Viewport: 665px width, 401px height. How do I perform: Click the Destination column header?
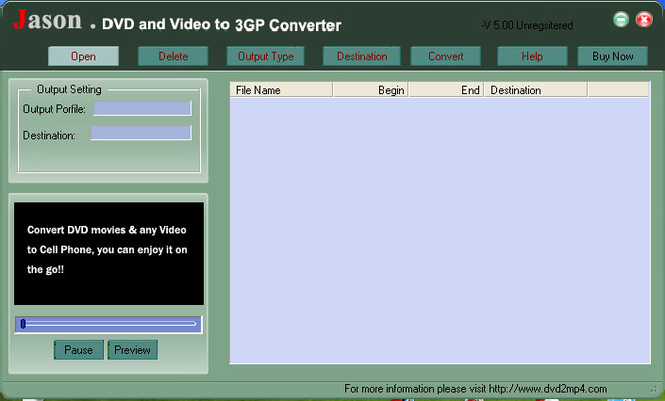536,90
